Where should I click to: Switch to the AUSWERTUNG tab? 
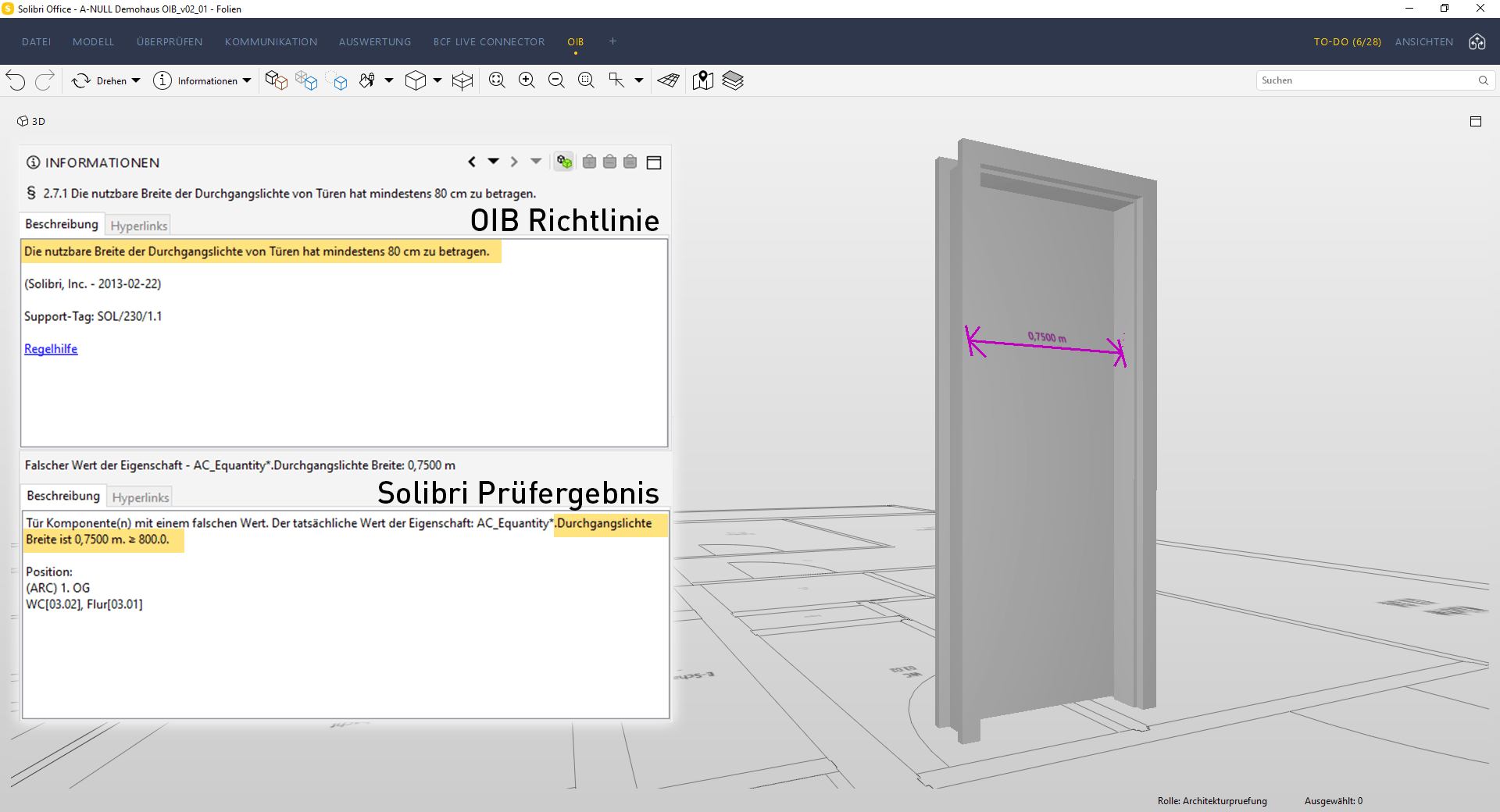point(375,42)
